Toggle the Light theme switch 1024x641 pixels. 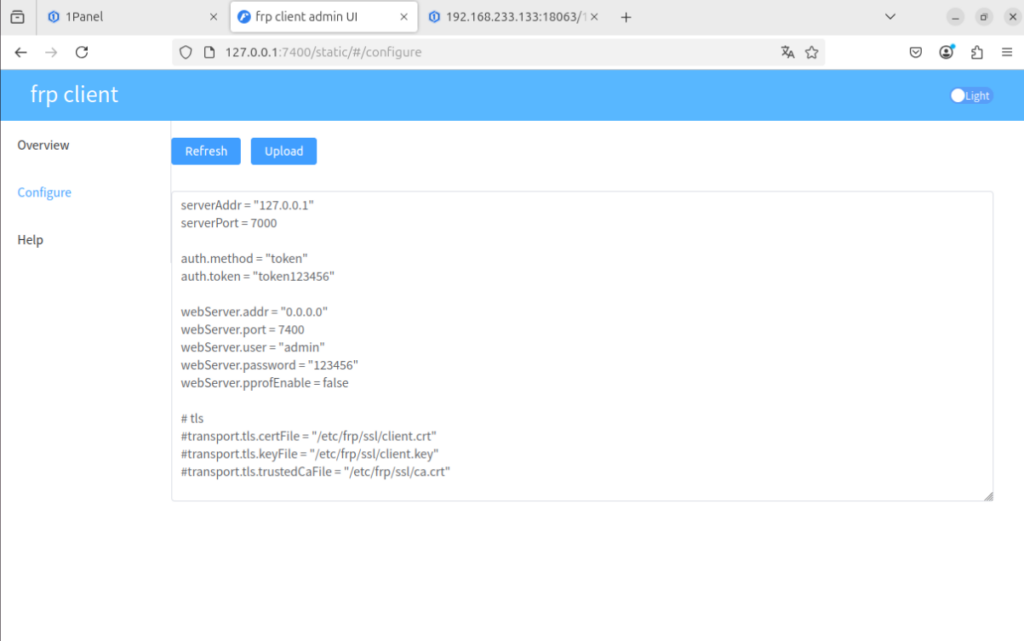click(x=971, y=95)
